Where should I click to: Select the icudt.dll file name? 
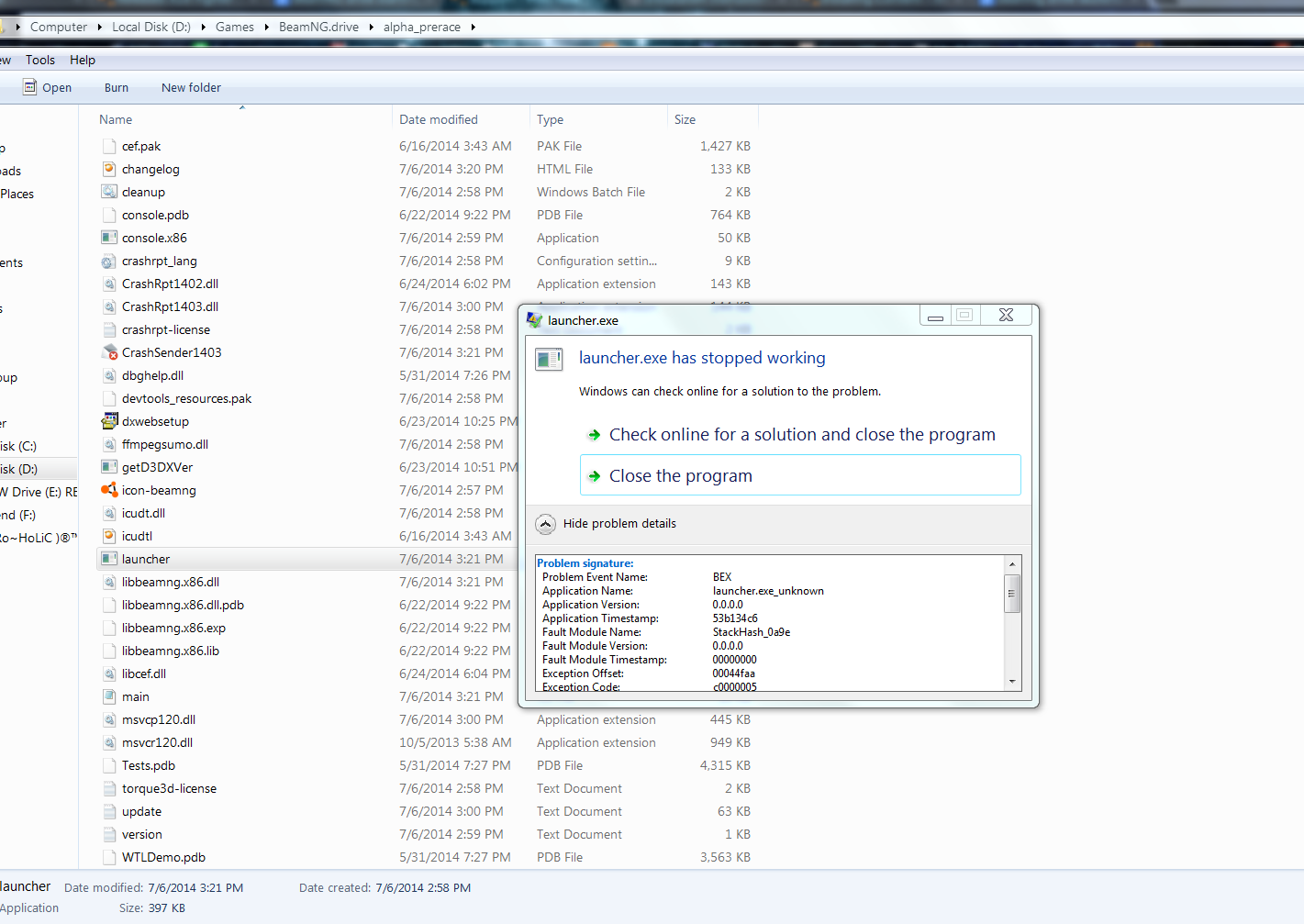pyautogui.click(x=143, y=513)
